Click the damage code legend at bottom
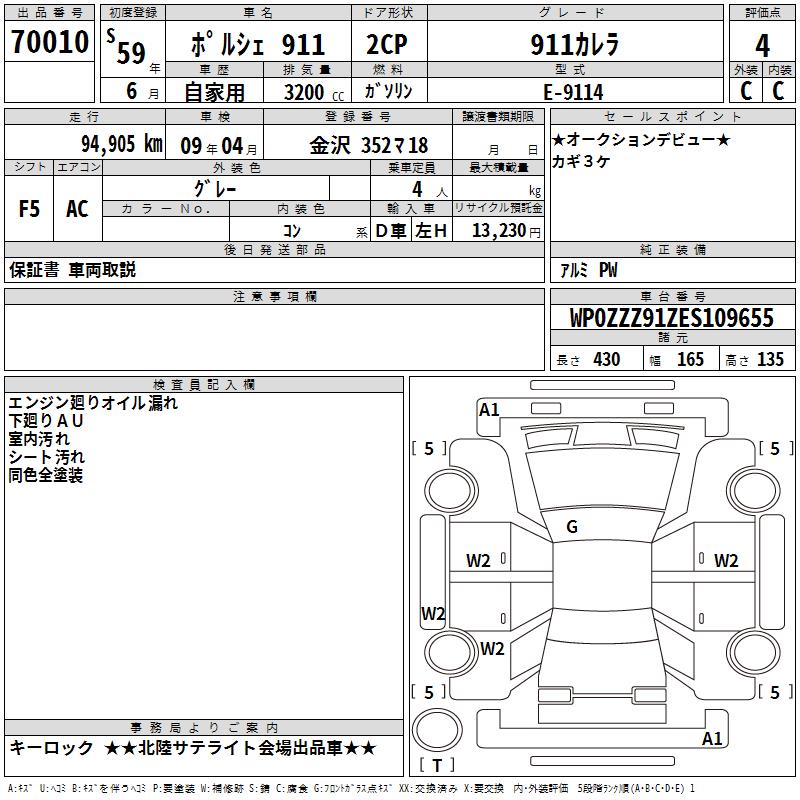Screen dimensions: 800x800 (x=352, y=789)
